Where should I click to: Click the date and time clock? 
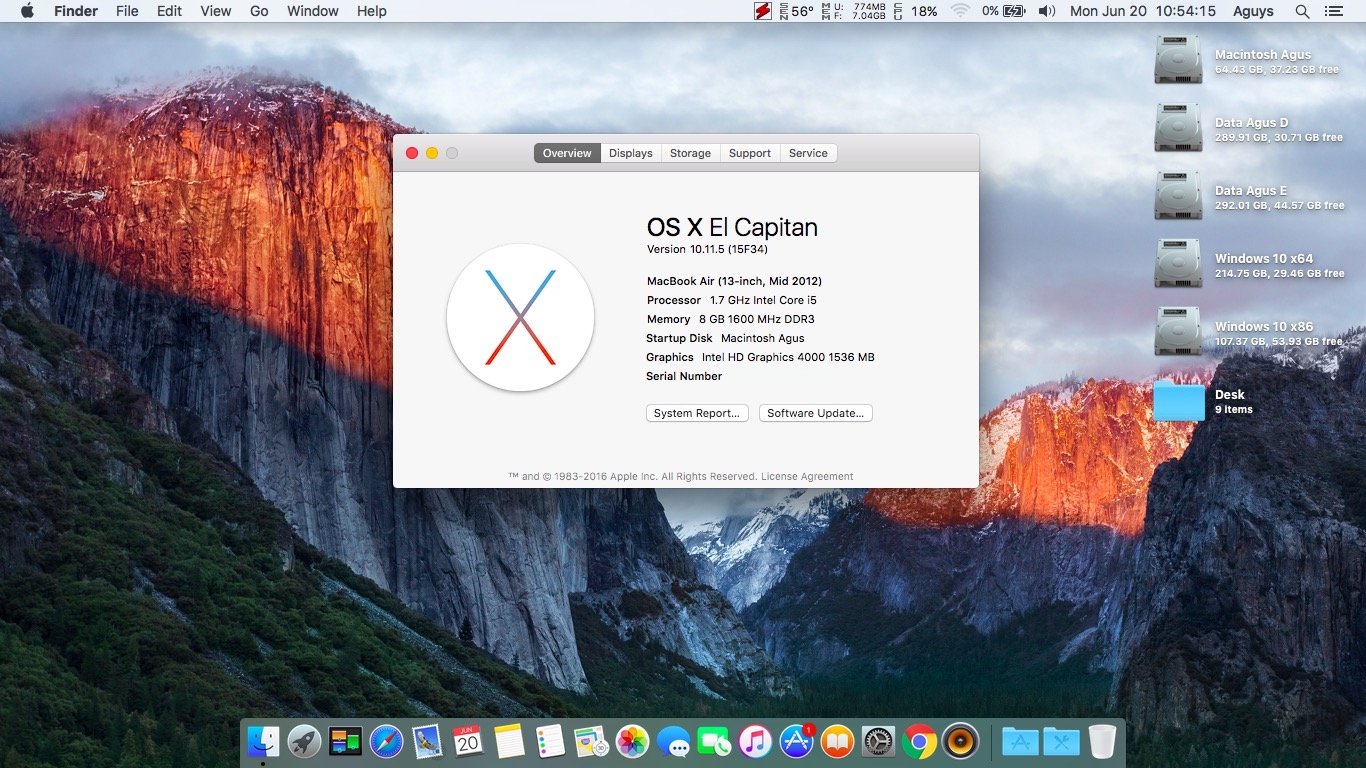coord(1143,11)
